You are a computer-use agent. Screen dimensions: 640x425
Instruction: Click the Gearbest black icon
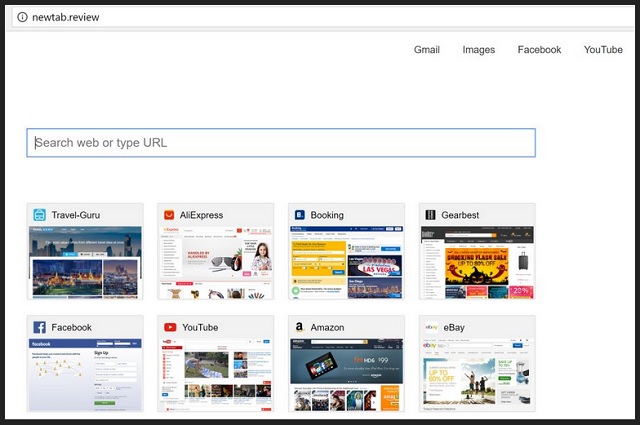coord(430,215)
